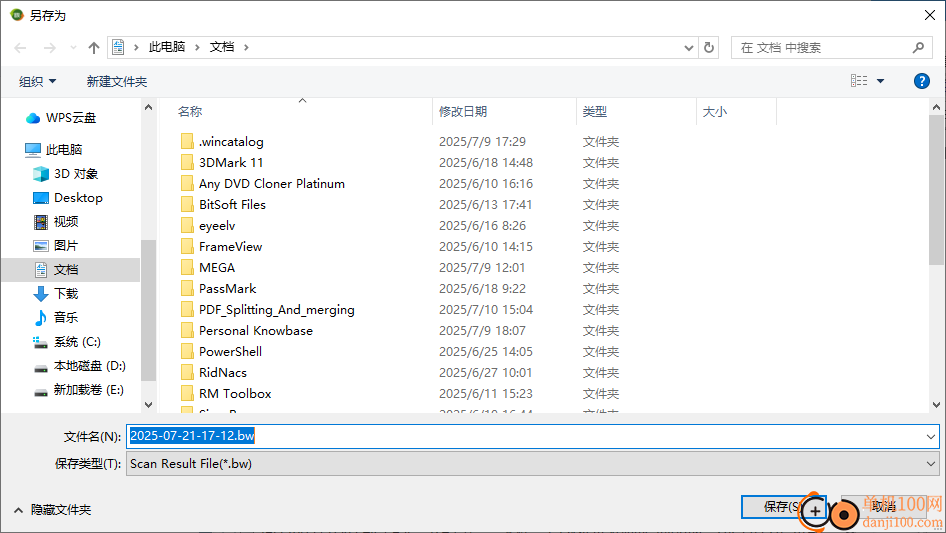Select the 3DMark 11 folder icon
This screenshot has height=533, width=946.
coord(187,163)
